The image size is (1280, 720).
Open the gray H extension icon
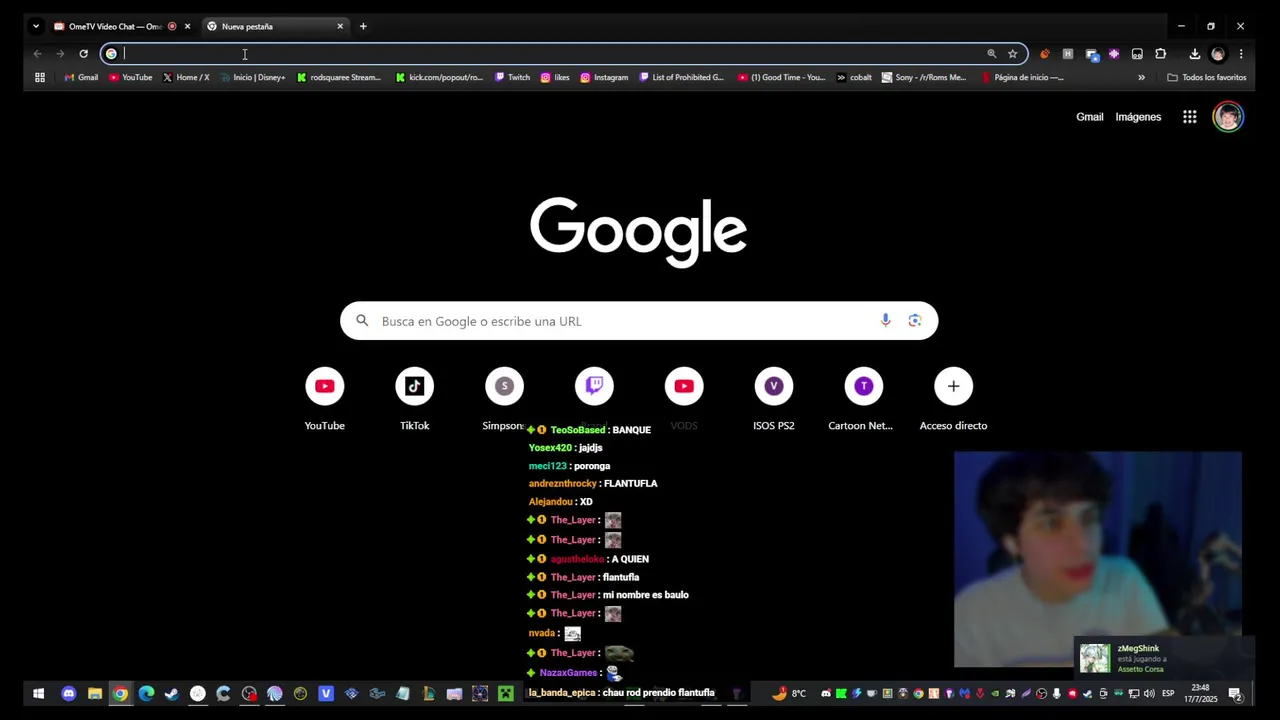tap(1067, 54)
